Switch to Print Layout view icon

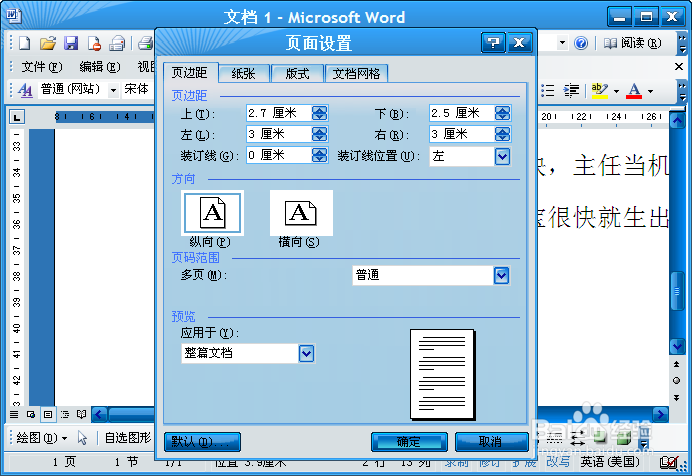coord(48,414)
